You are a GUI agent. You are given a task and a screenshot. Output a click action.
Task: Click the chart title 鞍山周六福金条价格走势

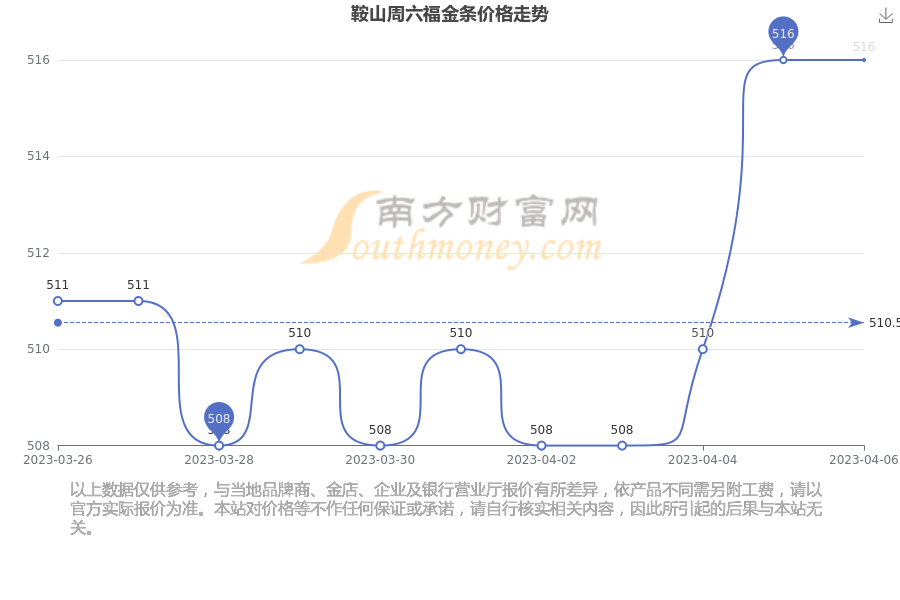click(x=449, y=14)
